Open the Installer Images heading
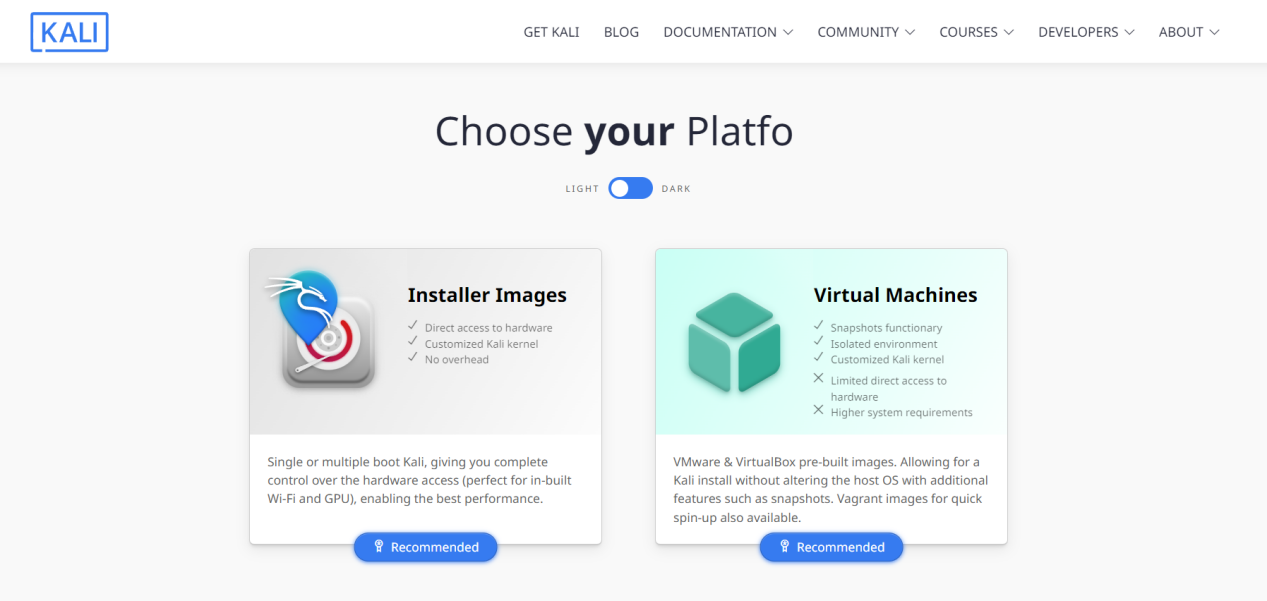The width and height of the screenshot is (1267, 601). pos(487,295)
